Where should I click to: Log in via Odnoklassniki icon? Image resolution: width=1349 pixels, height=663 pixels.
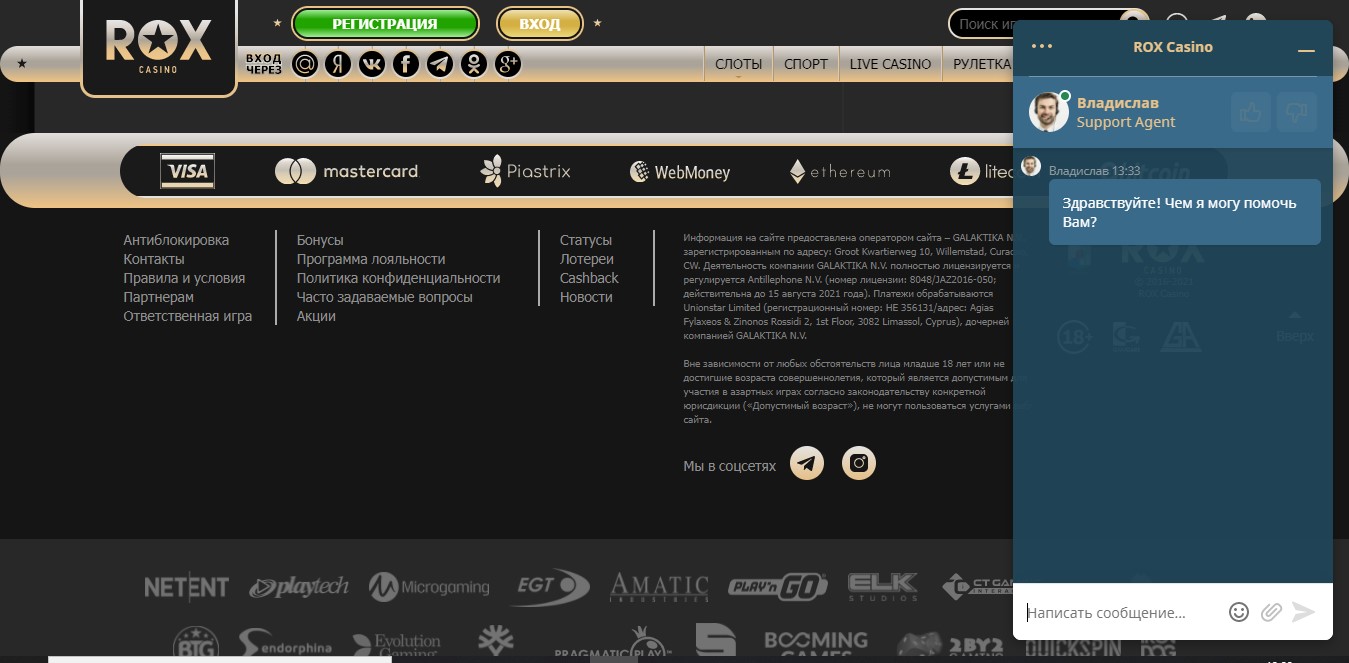(474, 64)
